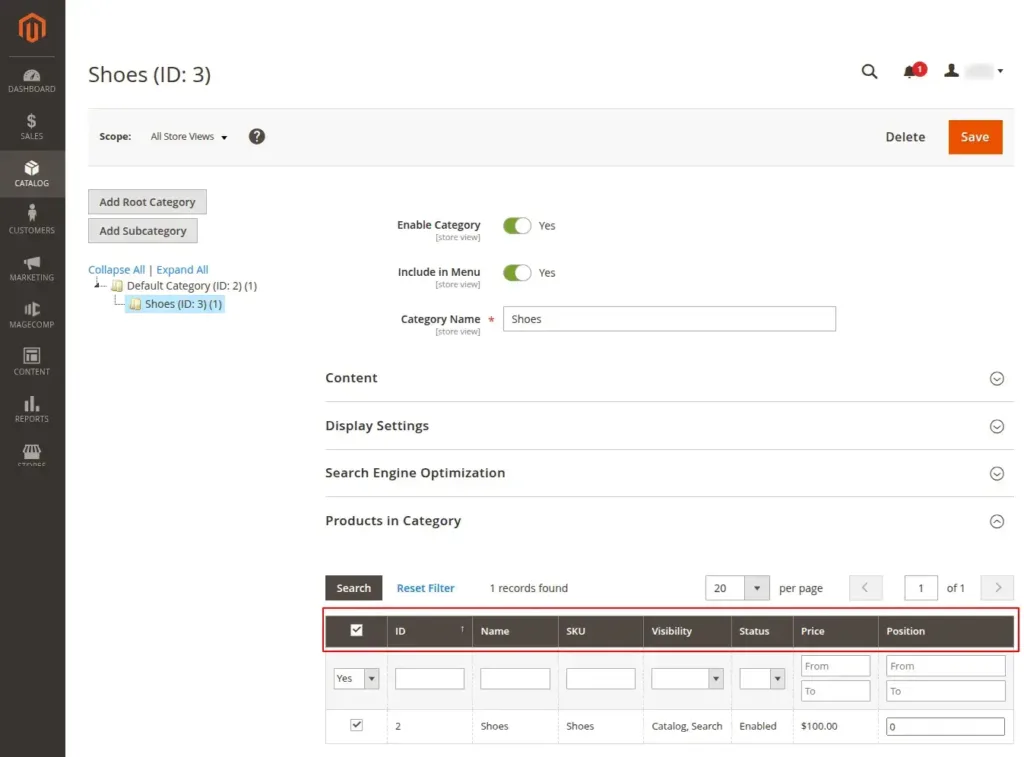Viewport: 1024px width, 757px height.
Task: Toggle the Enable Category switch
Action: click(517, 226)
